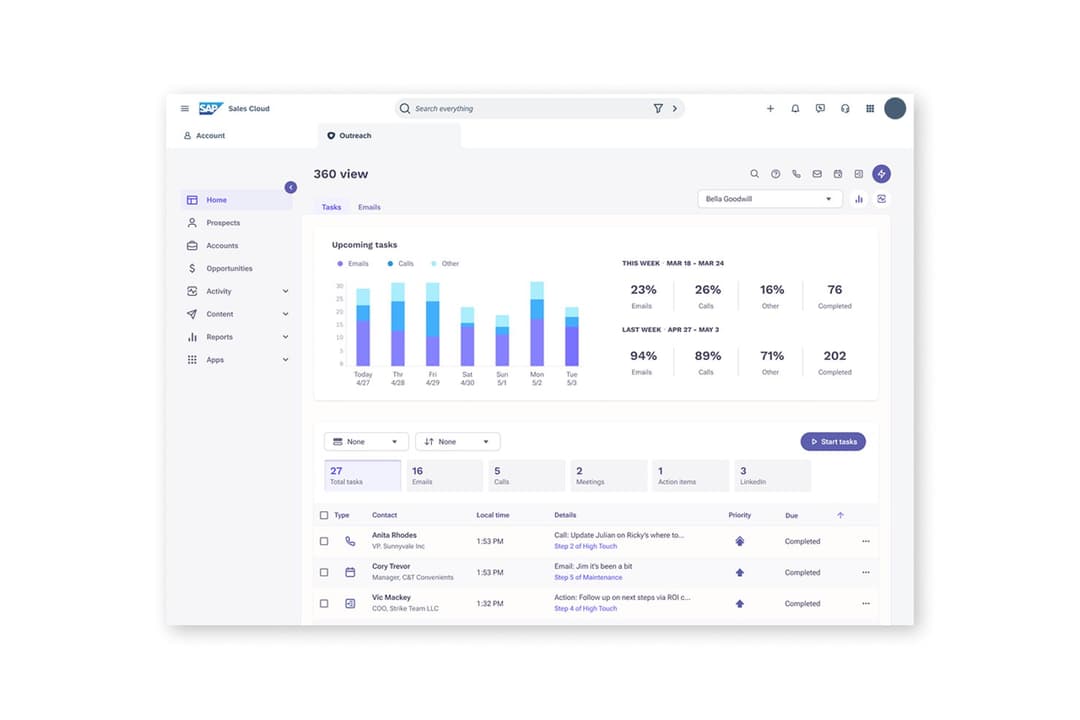Filter by 5 Calls card

pos(526,475)
